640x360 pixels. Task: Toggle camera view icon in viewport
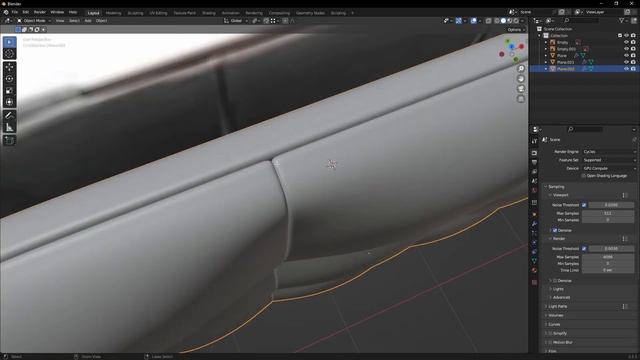click(x=521, y=89)
